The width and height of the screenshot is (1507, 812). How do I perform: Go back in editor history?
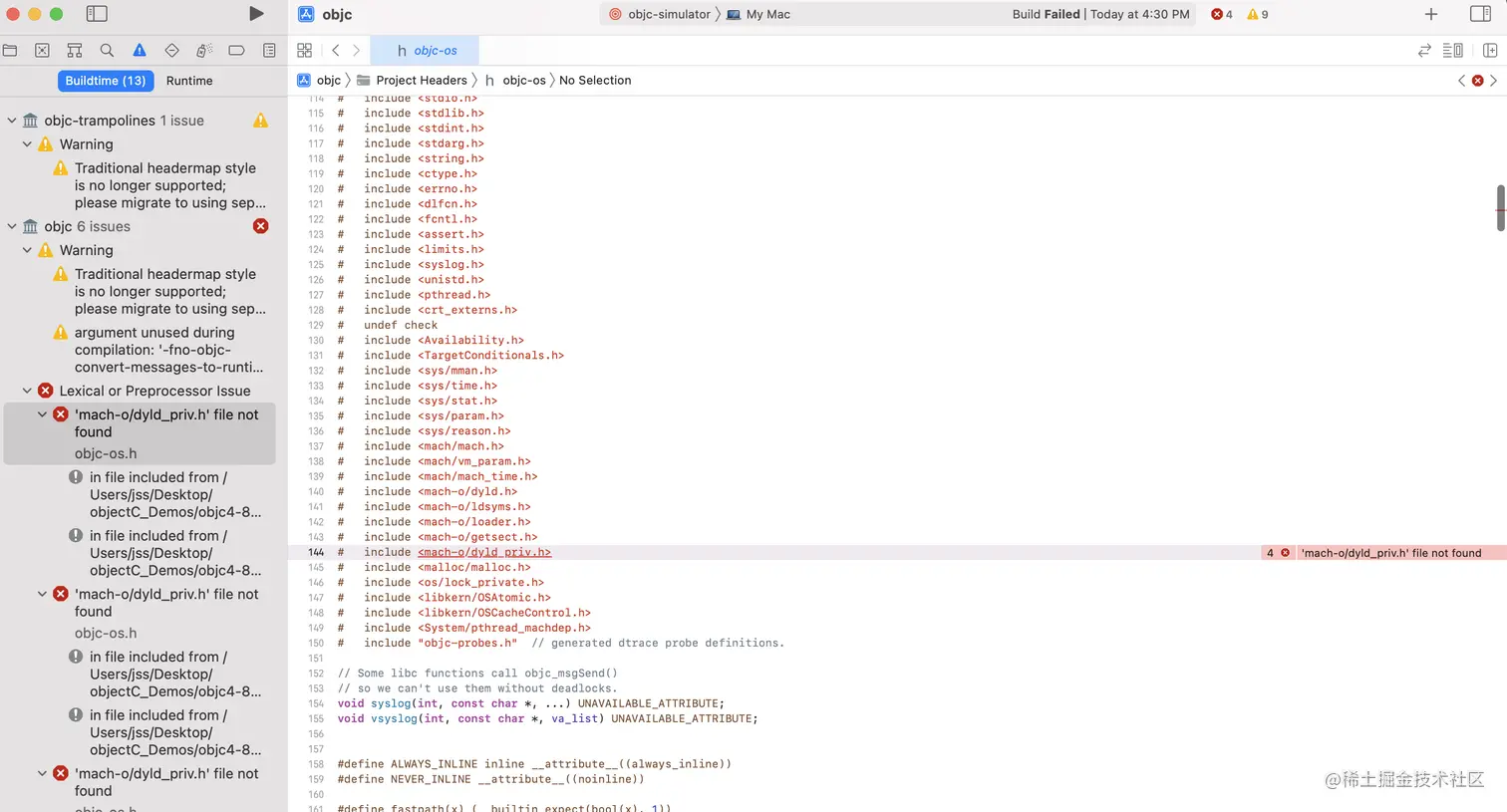(x=336, y=50)
